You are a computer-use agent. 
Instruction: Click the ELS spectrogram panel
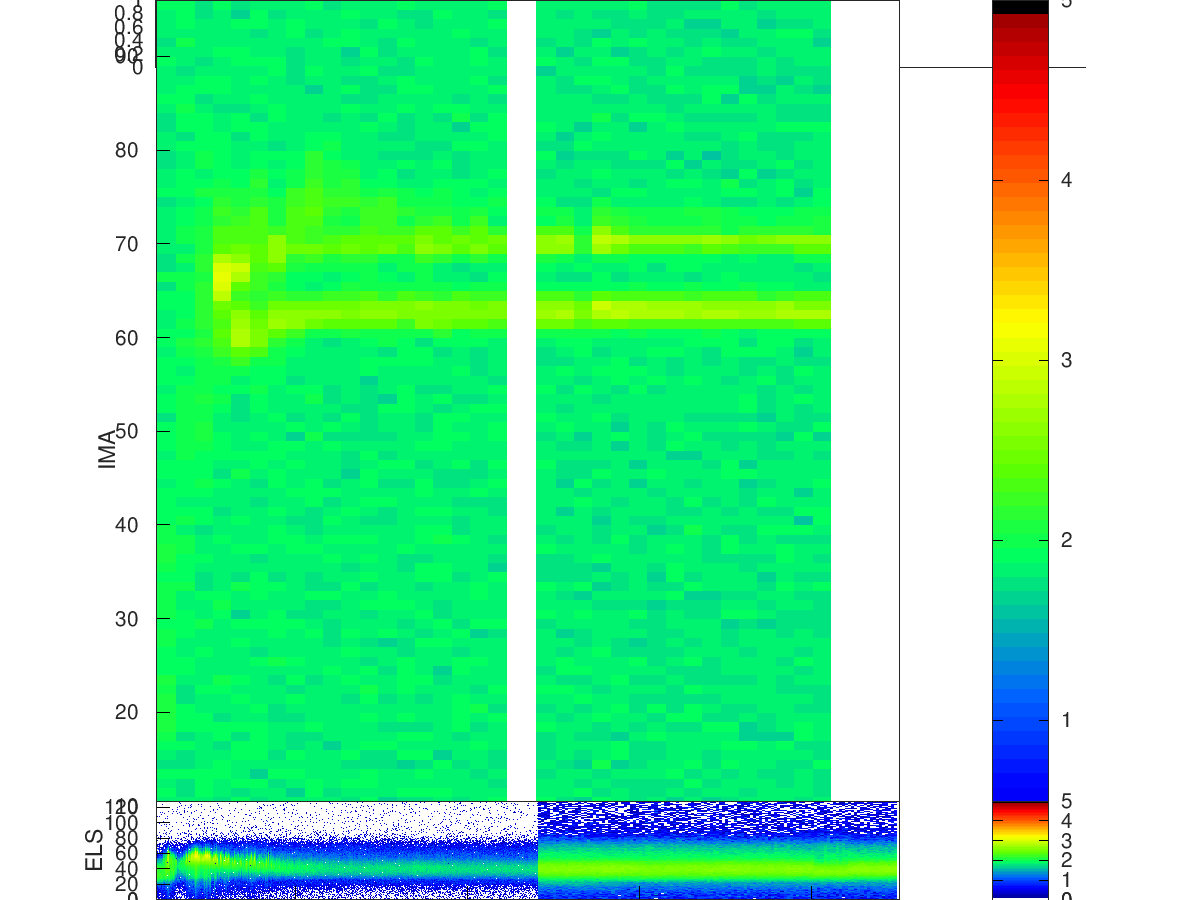527,850
